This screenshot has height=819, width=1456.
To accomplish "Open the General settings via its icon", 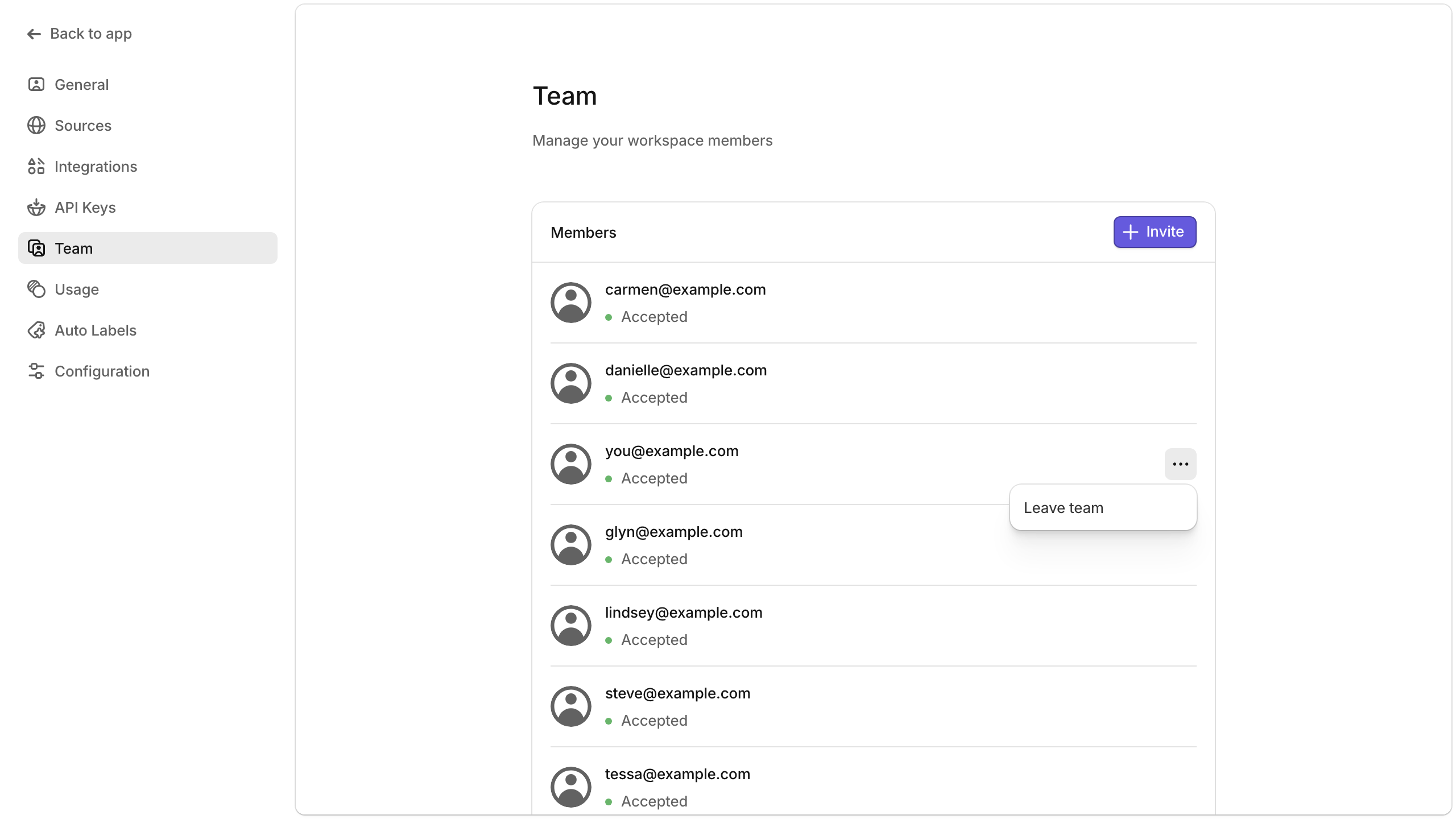I will click(36, 84).
